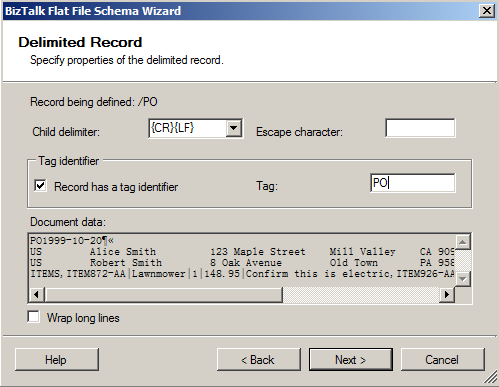The height and width of the screenshot is (387, 499).
Task: Click the document data scroll down arrow
Action: 463,279
